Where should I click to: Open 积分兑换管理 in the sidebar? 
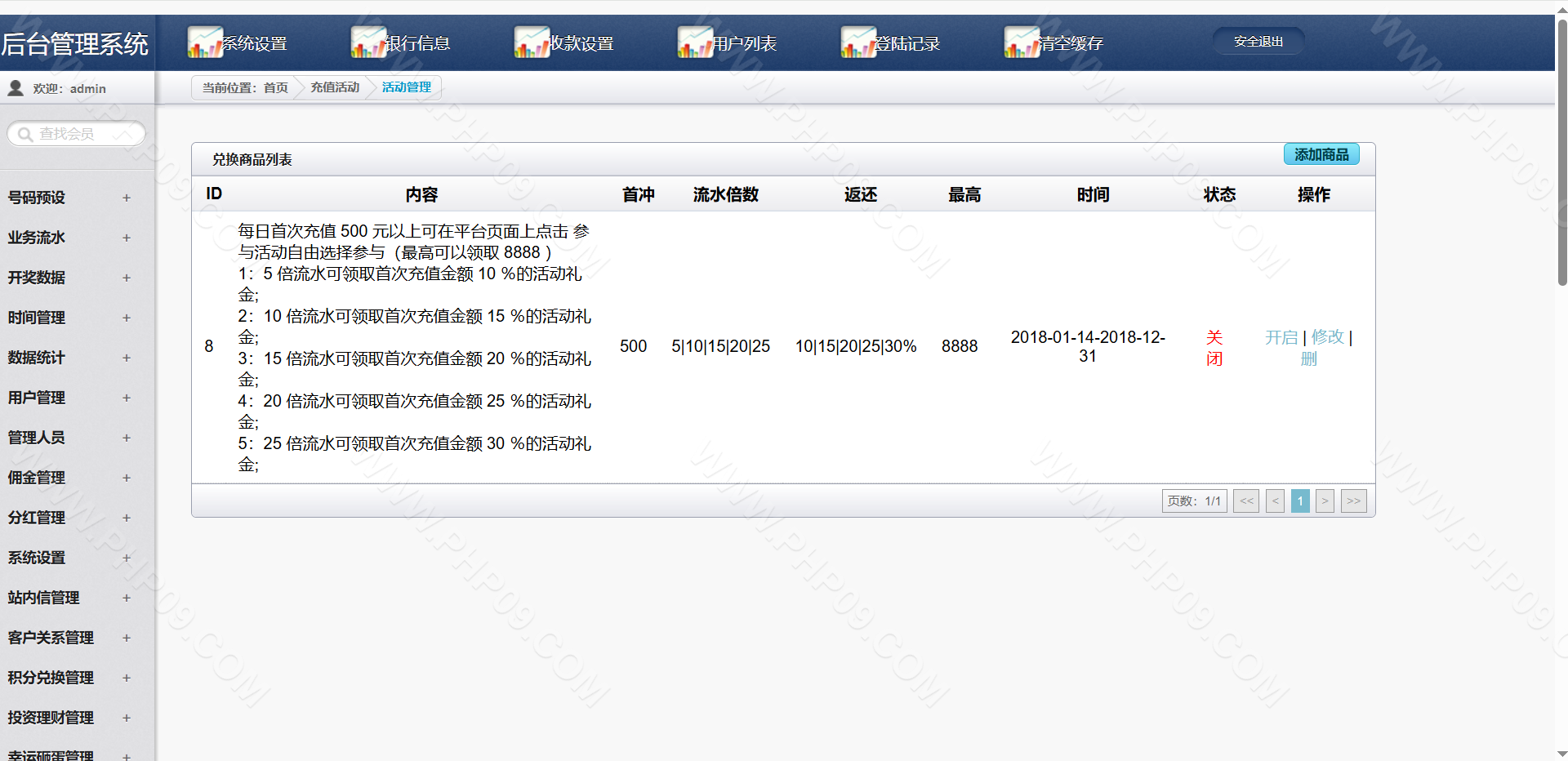pyautogui.click(x=51, y=678)
